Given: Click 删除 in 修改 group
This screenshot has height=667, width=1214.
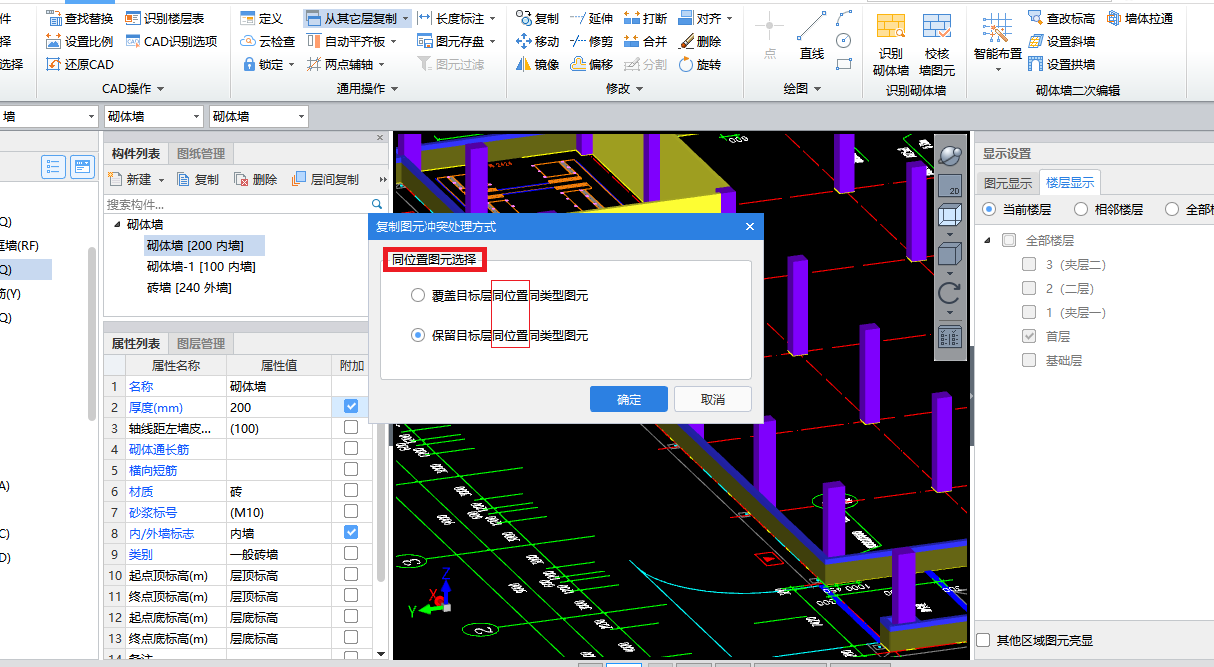Looking at the screenshot, I should pyautogui.click(x=699, y=41).
